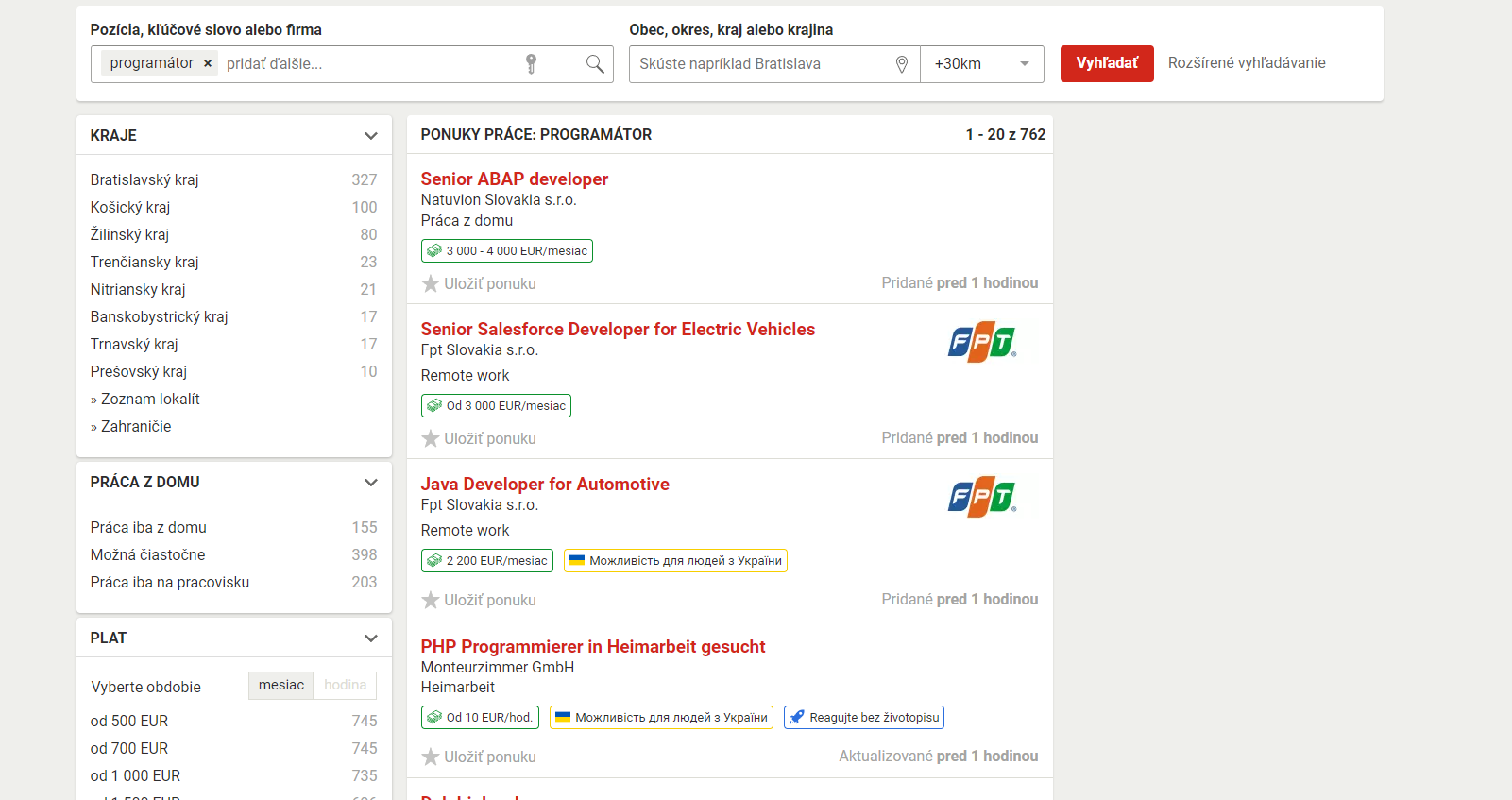
Task: Collapse the KRAJE filter section
Action: pyautogui.click(x=370, y=136)
